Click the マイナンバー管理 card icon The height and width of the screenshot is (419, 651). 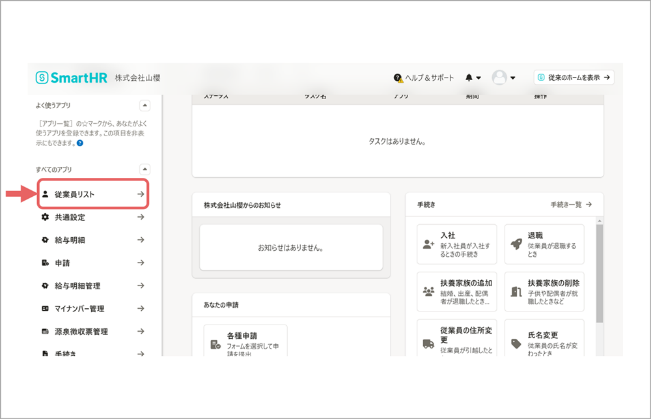(45, 309)
